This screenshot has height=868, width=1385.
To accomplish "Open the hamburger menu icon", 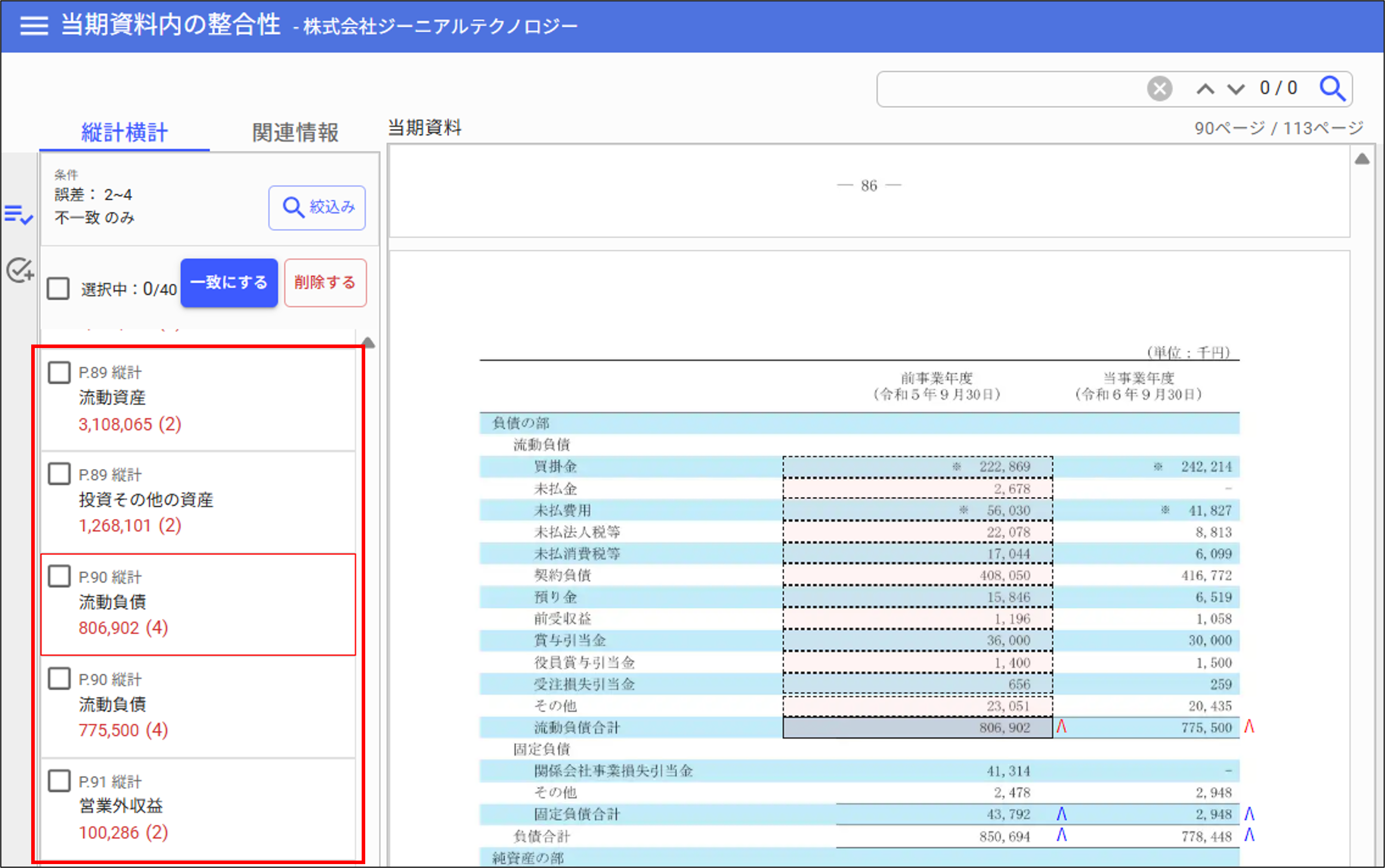I will (x=34, y=25).
